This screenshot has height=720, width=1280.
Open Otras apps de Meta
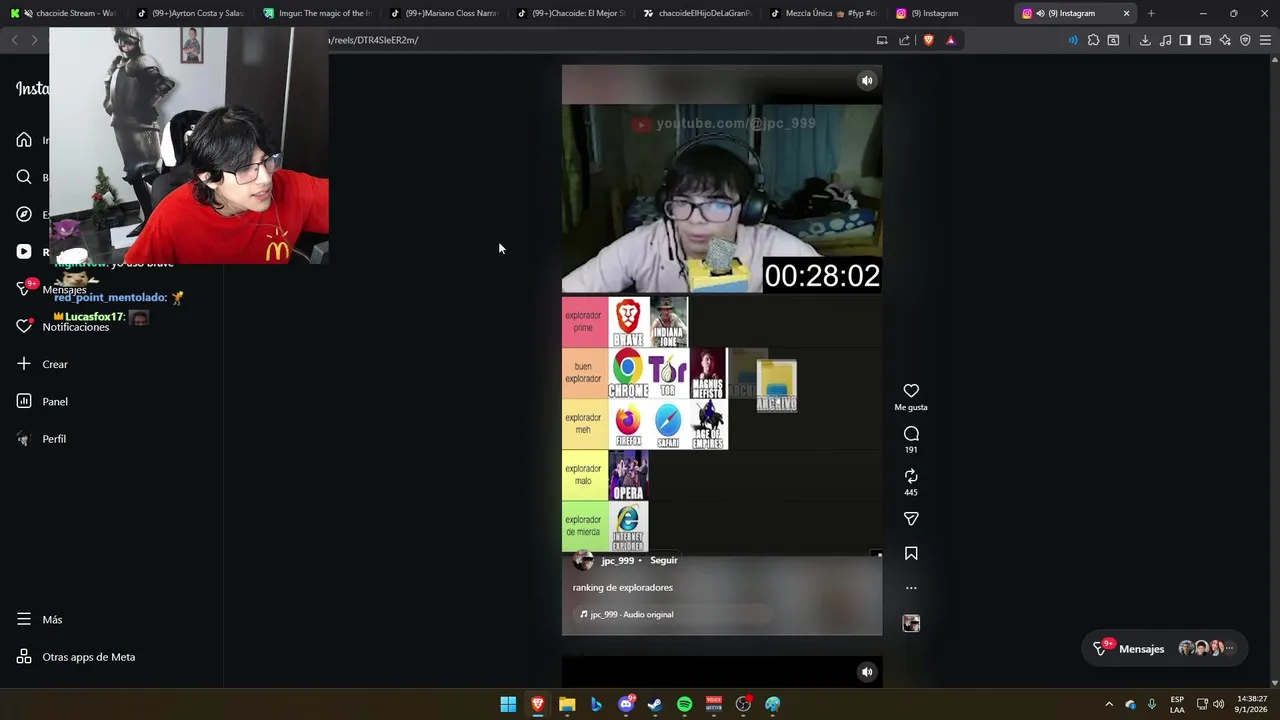coord(75,657)
